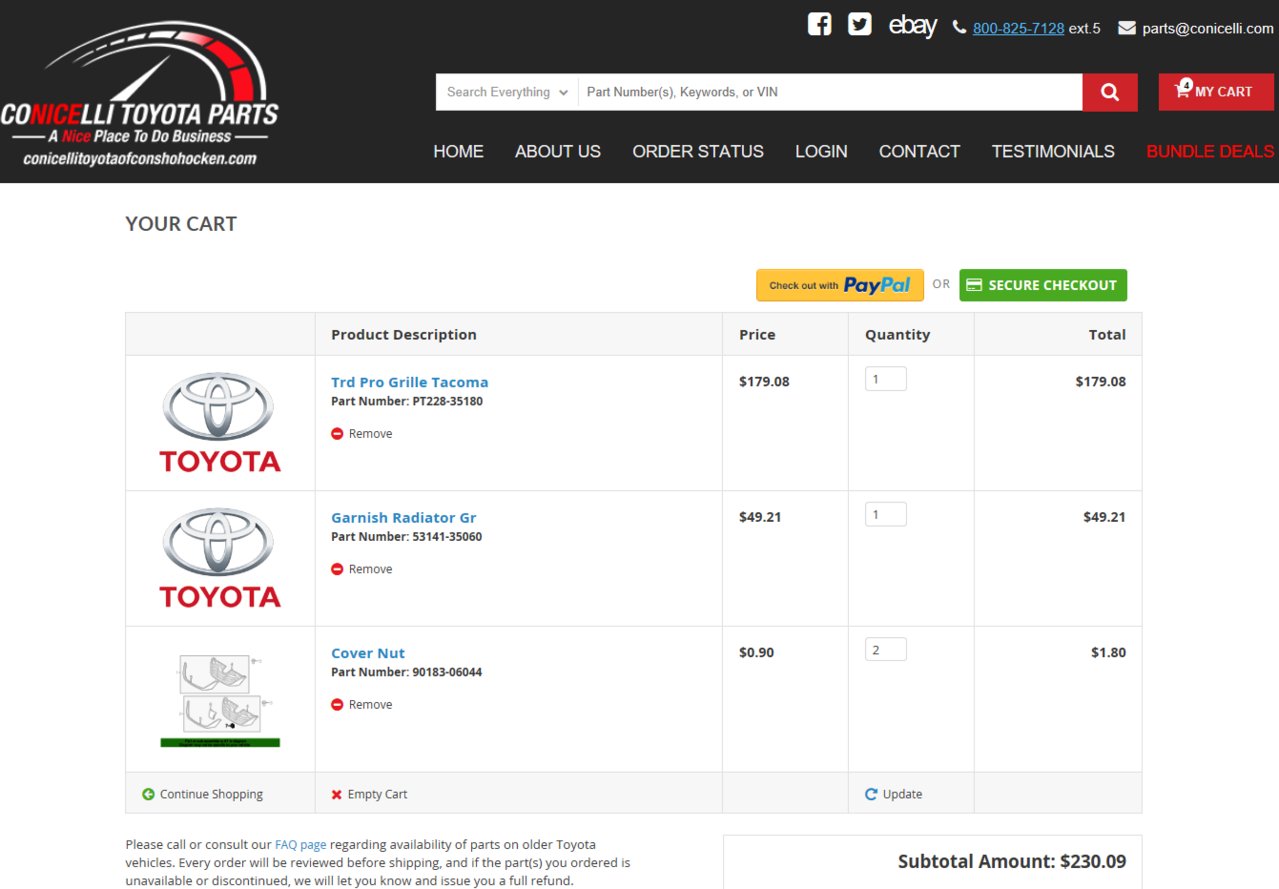Open CONTACT page
Screen dimensions: 1279x889
click(x=919, y=152)
